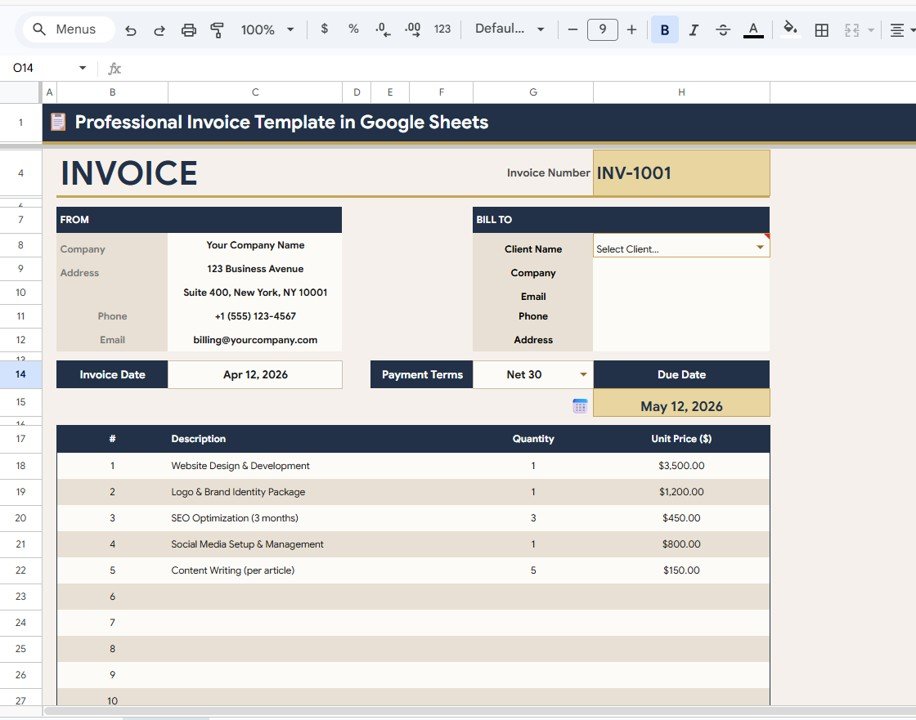Toggle bold formatting

[x=664, y=29]
